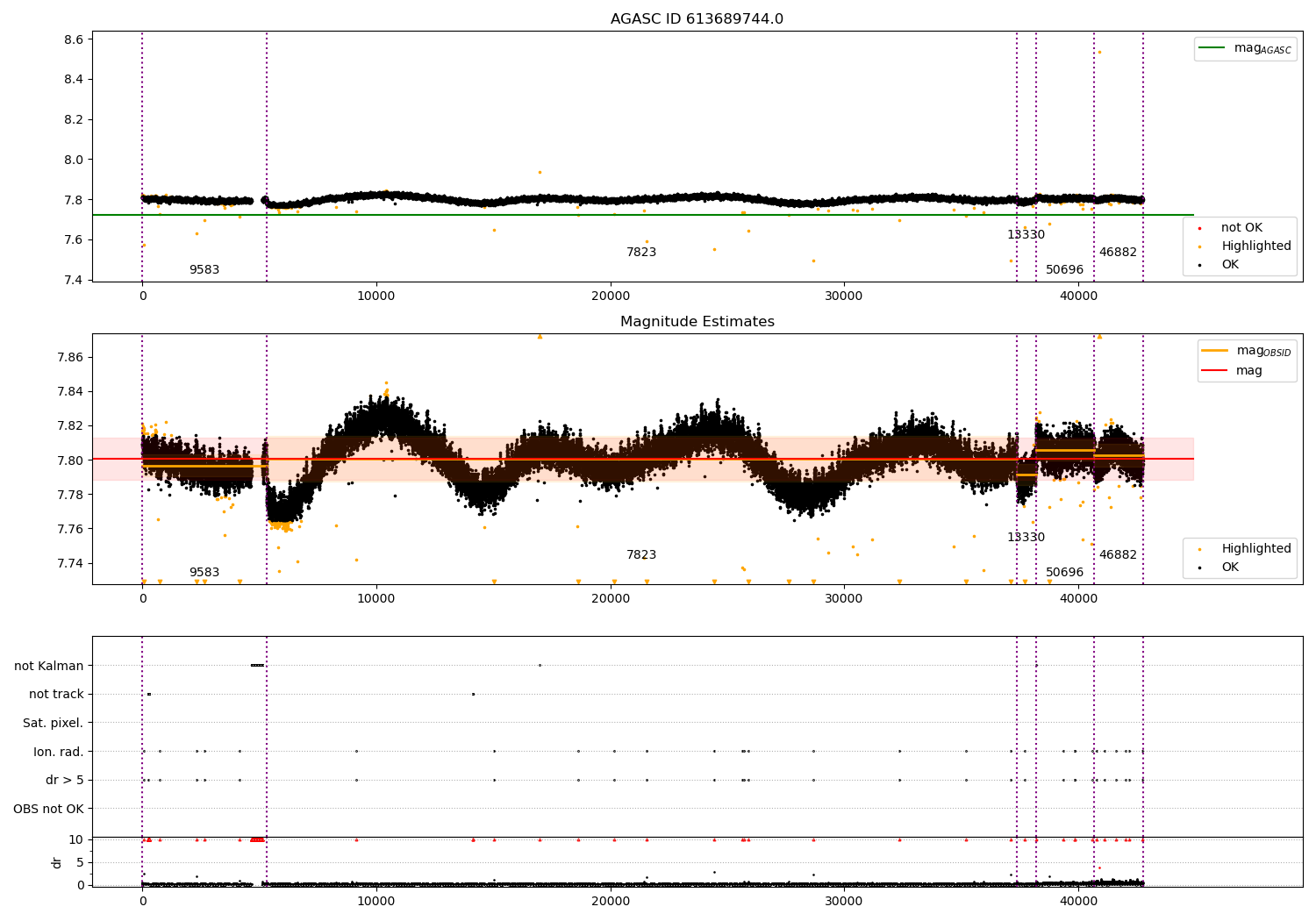The image size is (1316, 921).
Task: Click the 'Ion. rad.' axis label
Action: pos(59,752)
